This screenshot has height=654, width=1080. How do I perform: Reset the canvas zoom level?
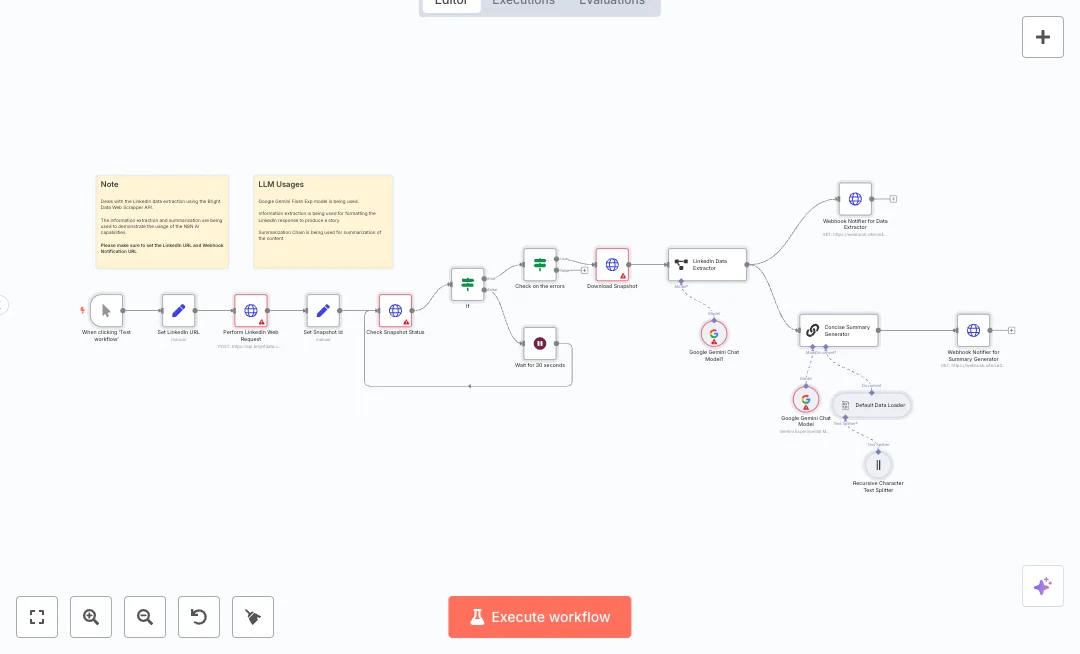pyautogui.click(x=199, y=617)
